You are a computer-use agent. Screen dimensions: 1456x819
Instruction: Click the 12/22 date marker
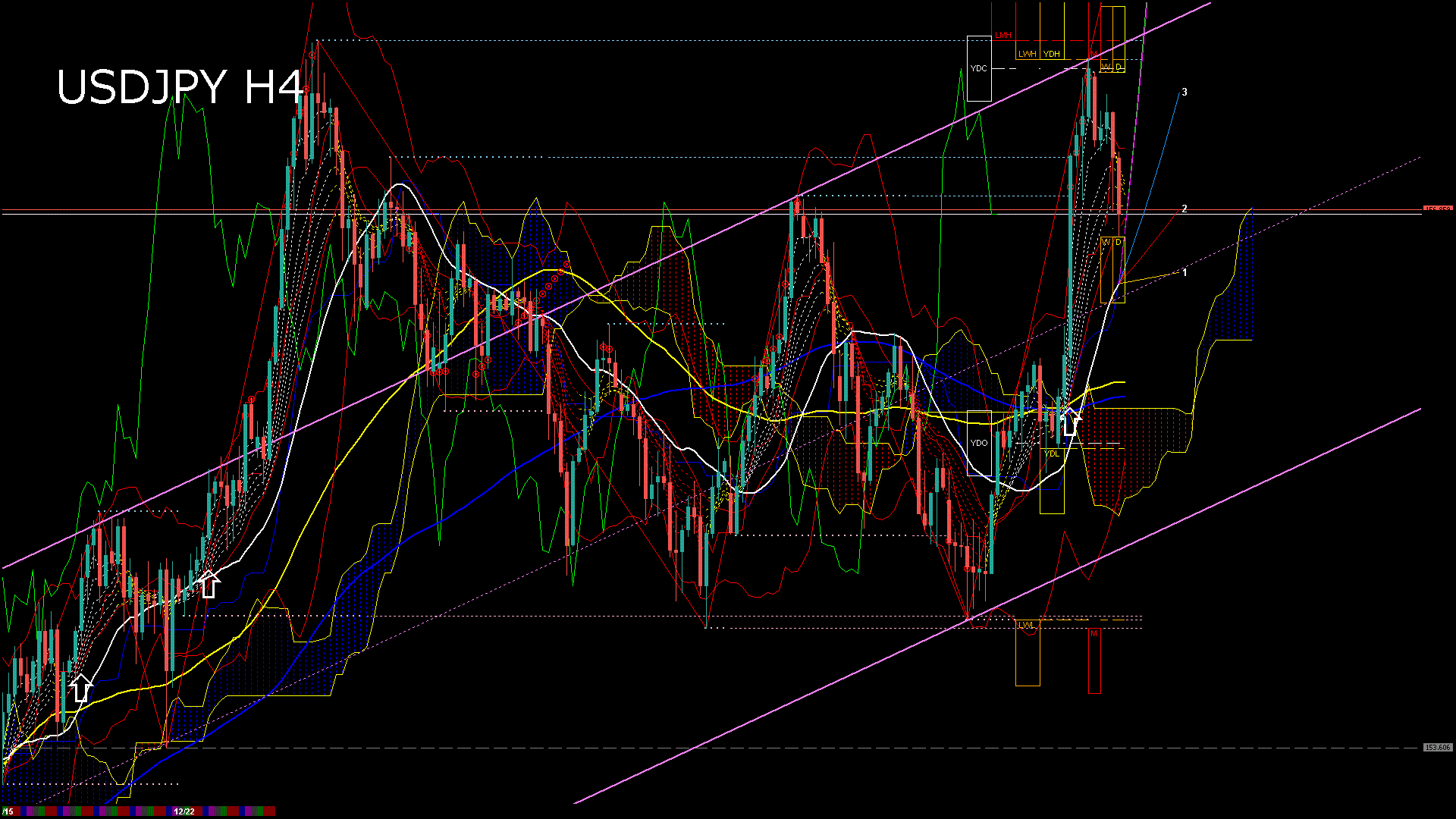(x=184, y=811)
